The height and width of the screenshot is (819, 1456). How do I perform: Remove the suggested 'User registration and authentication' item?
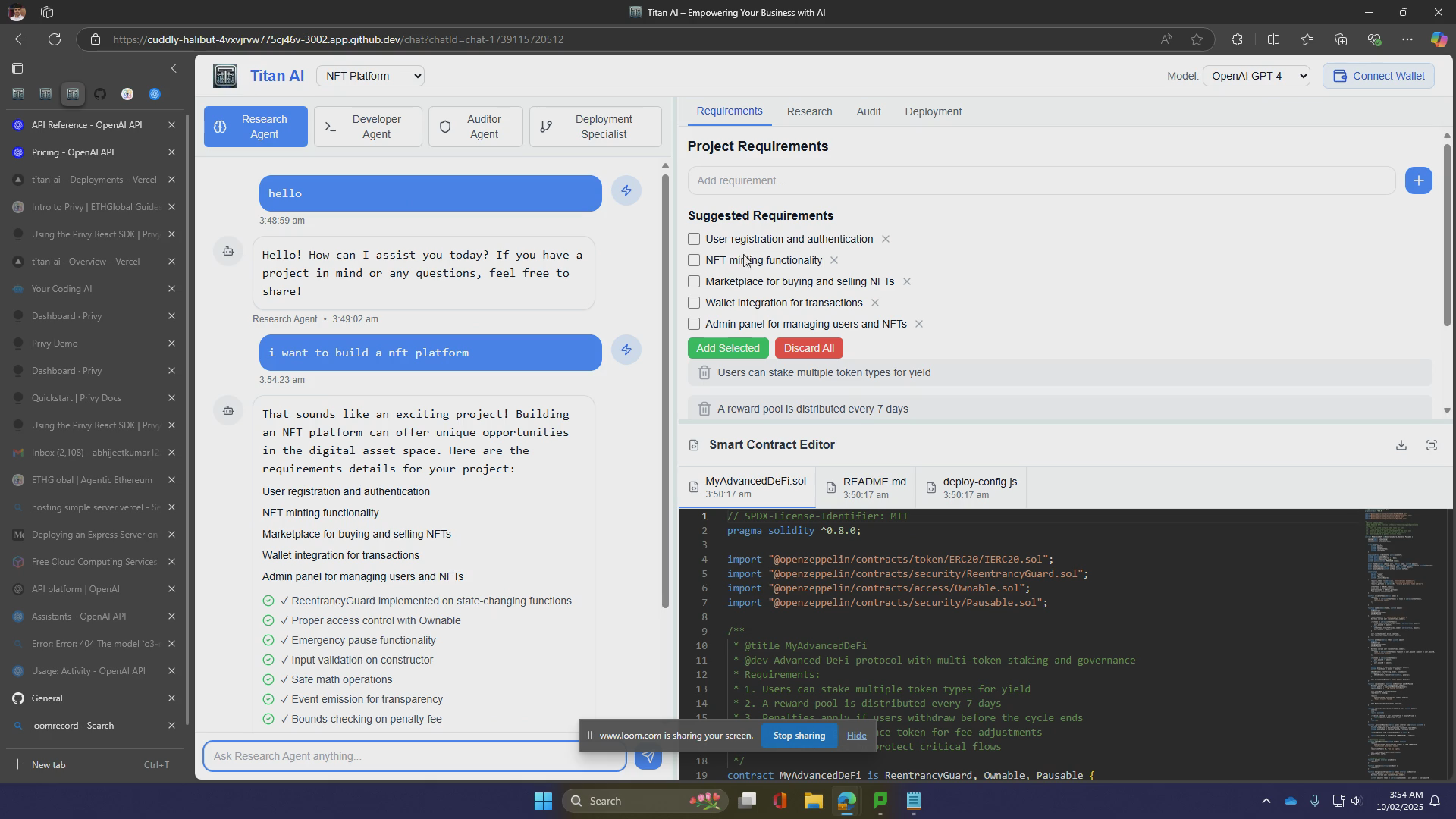(x=885, y=239)
